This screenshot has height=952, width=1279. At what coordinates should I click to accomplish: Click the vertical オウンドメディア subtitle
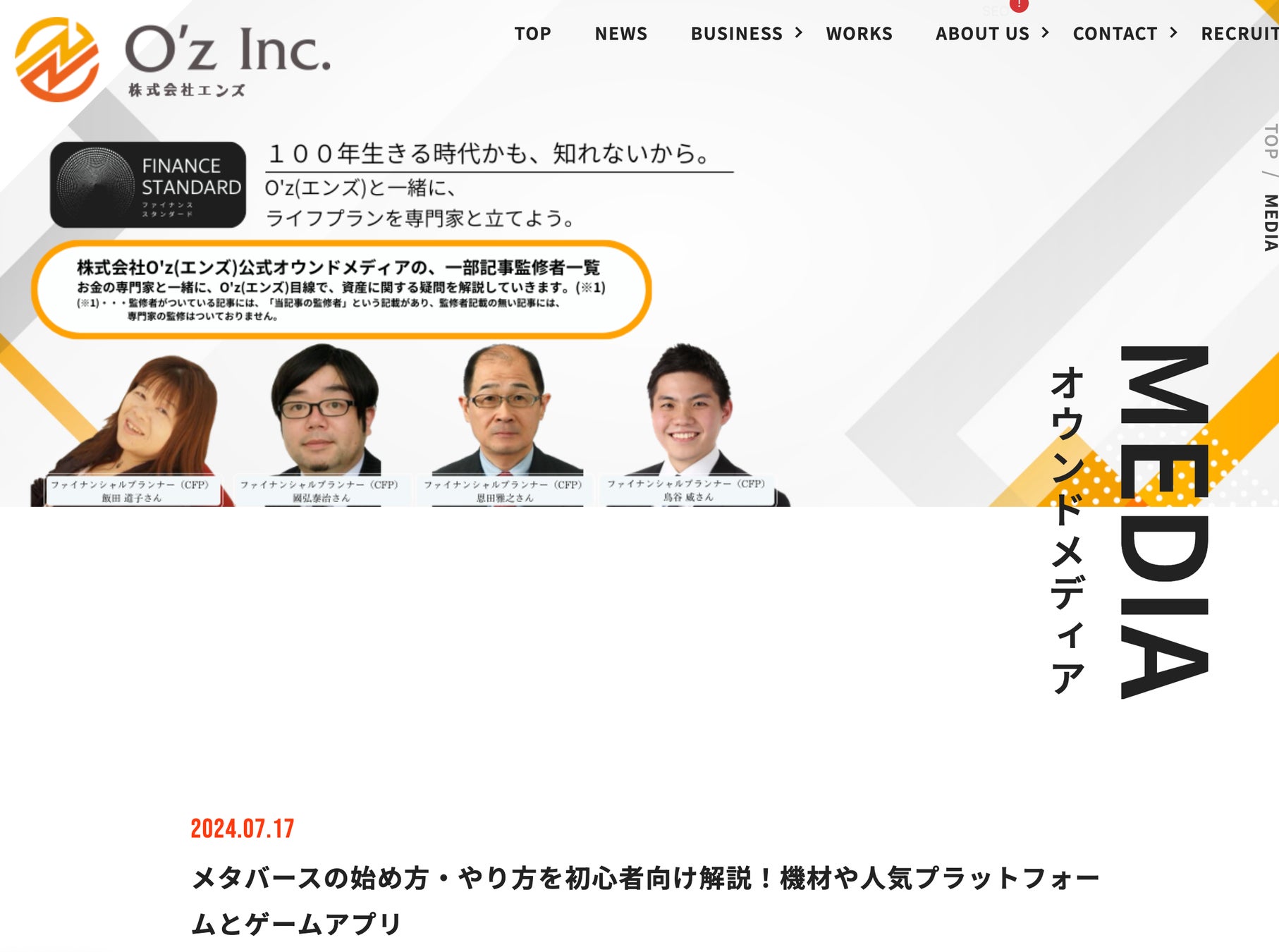[1067, 530]
